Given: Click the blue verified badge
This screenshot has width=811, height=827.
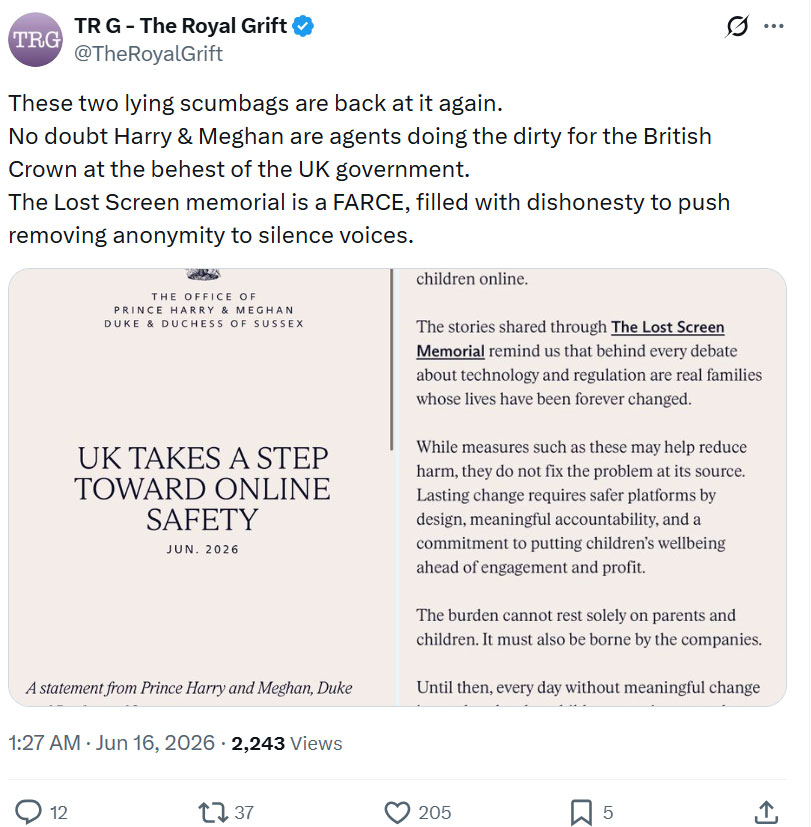Looking at the screenshot, I should (303, 26).
